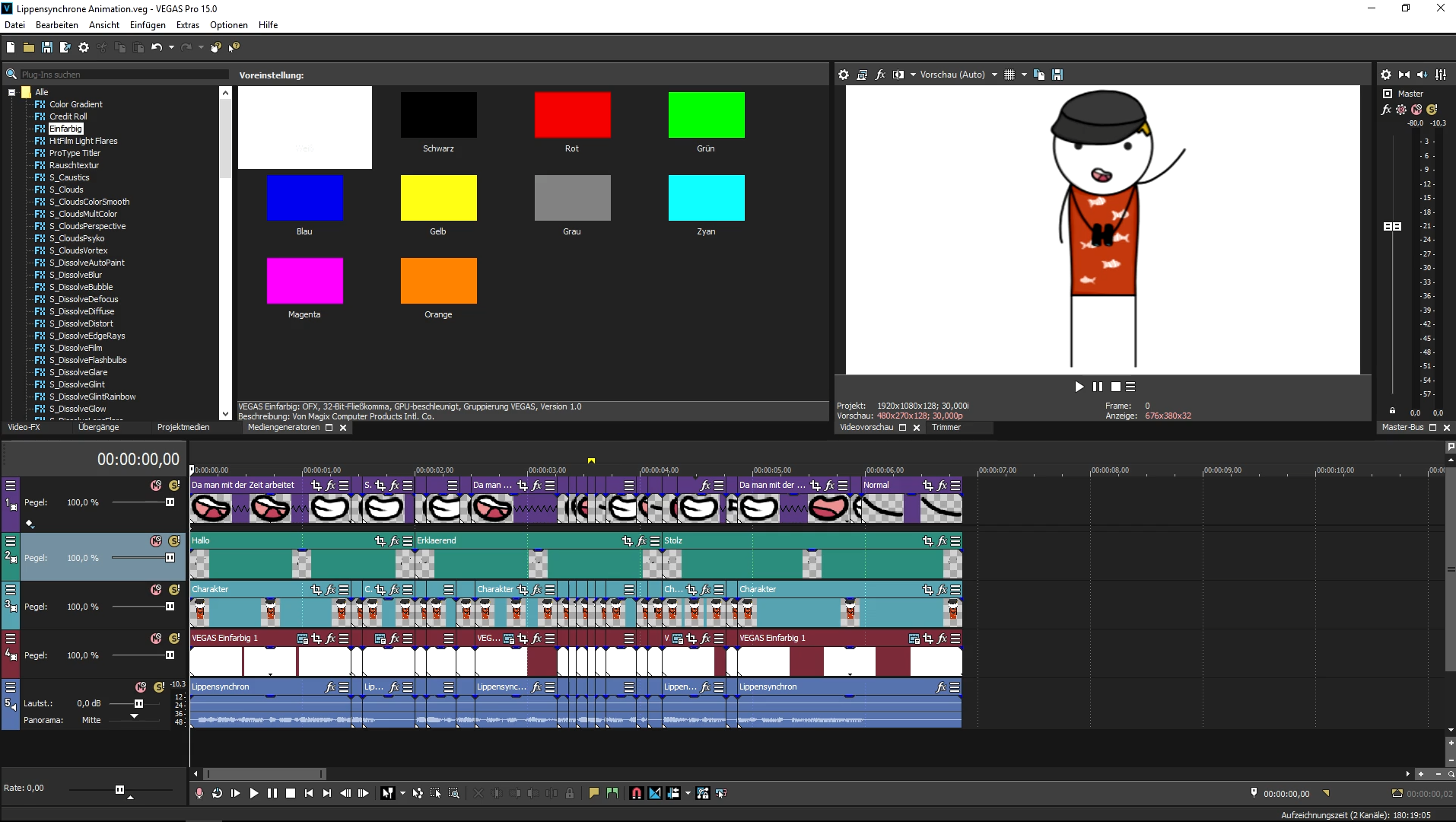
Task: Toggle lock envelopes to events
Action: (x=703, y=793)
